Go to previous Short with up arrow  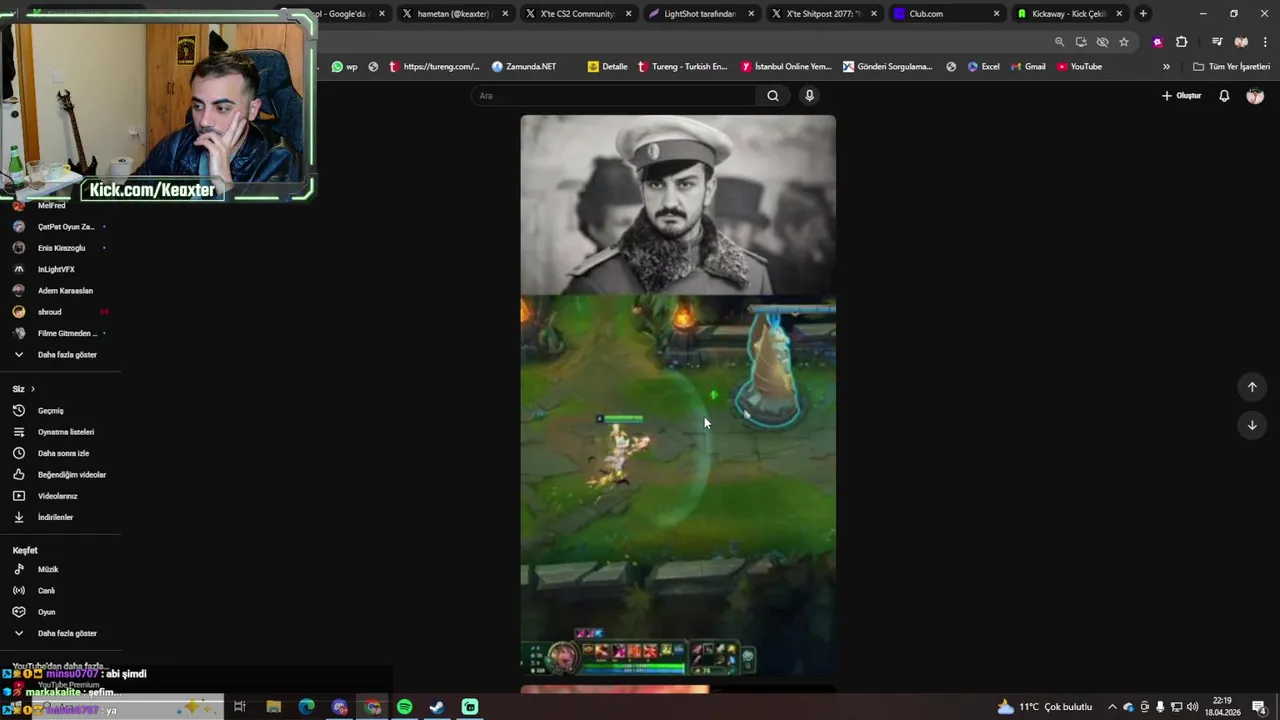1252,387
